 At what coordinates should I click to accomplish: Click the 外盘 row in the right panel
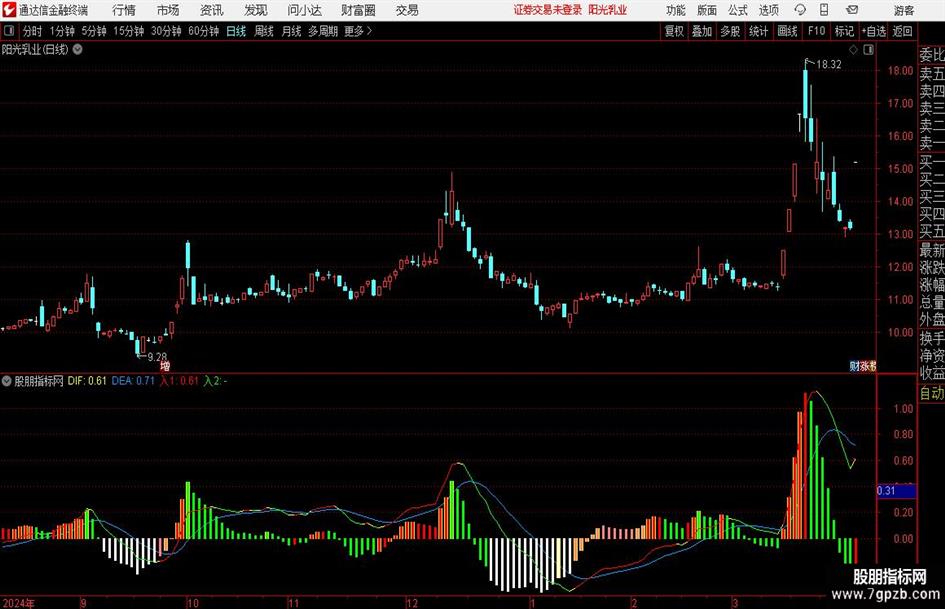(x=932, y=320)
